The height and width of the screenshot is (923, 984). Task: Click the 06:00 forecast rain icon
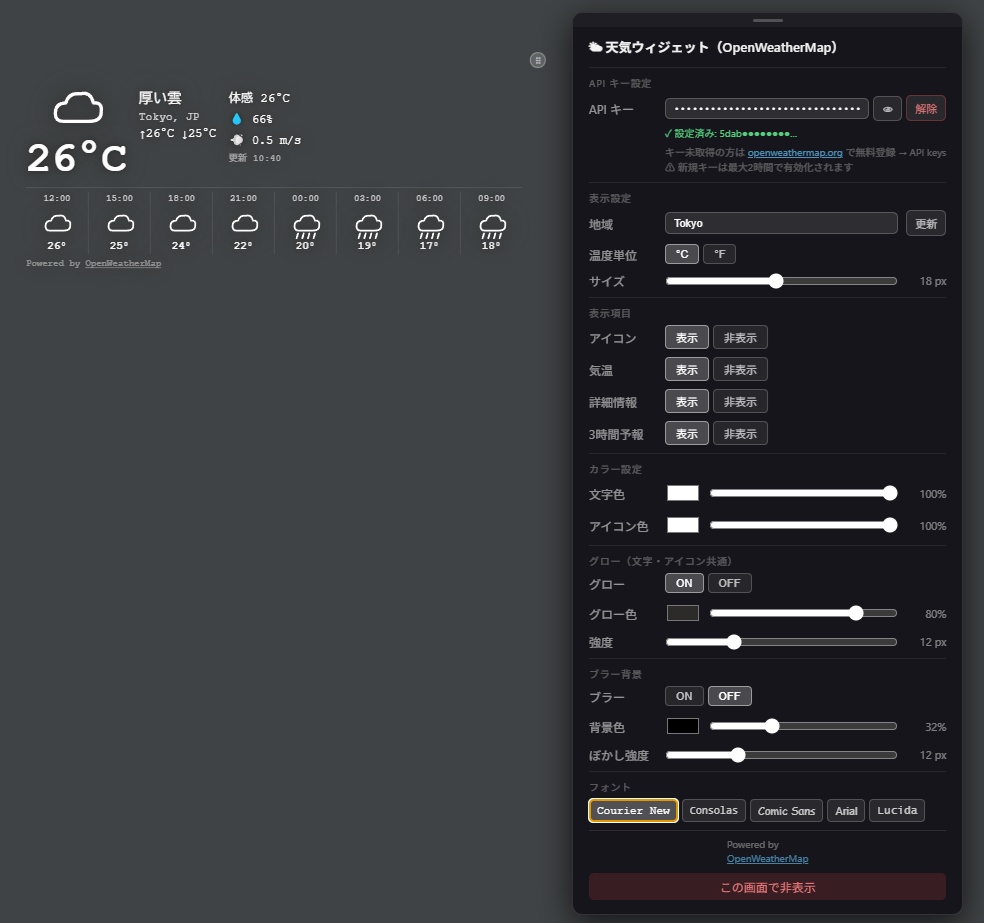coord(430,227)
